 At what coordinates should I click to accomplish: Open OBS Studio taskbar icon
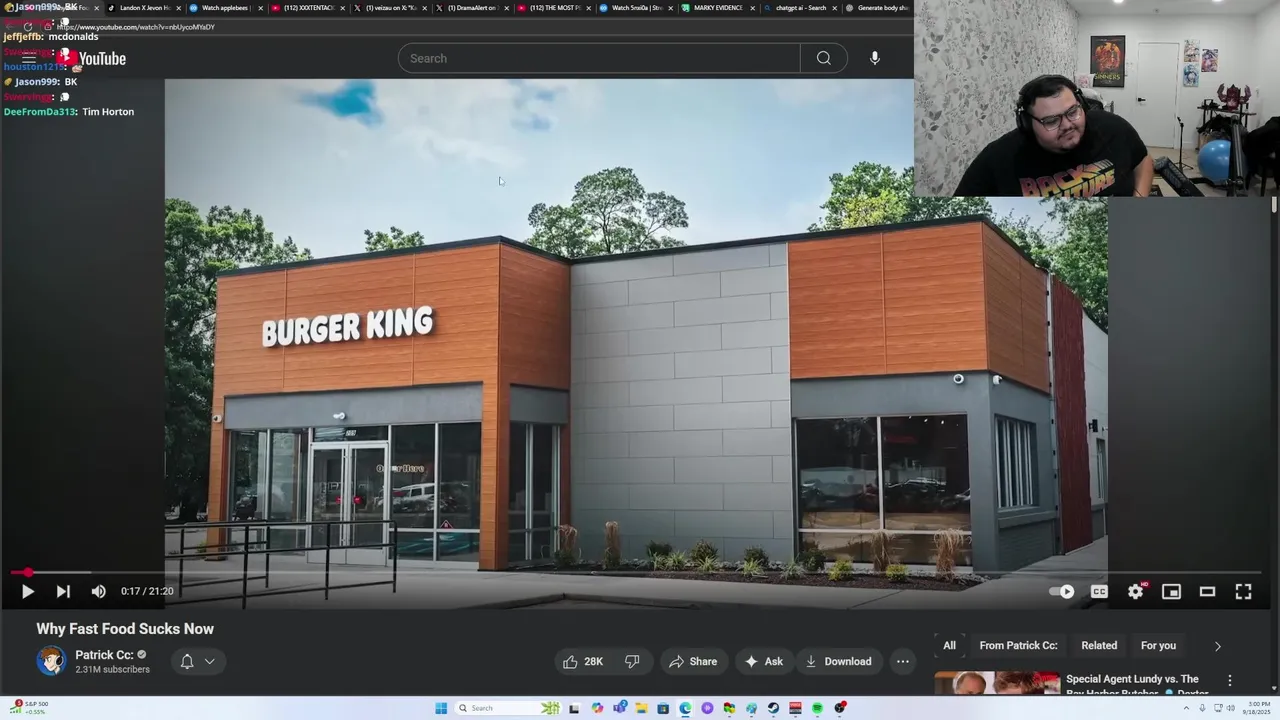[x=840, y=708]
